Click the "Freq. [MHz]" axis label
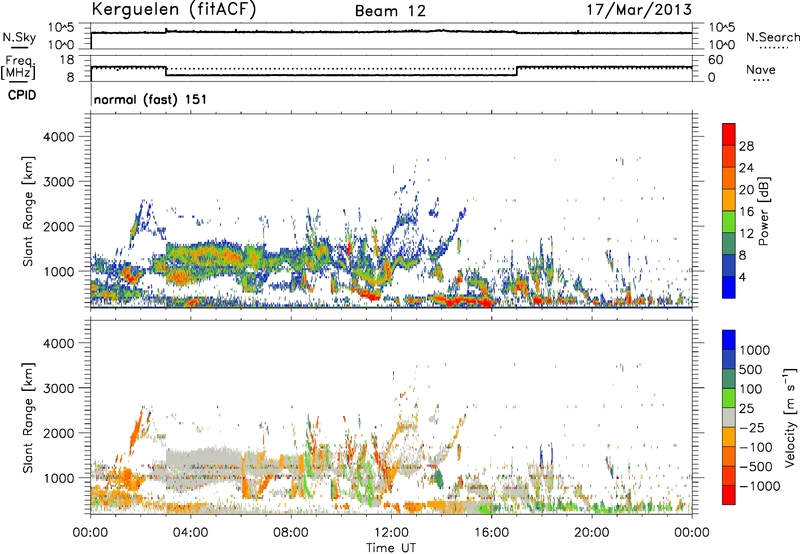This screenshot has height=554, width=800. [19, 67]
